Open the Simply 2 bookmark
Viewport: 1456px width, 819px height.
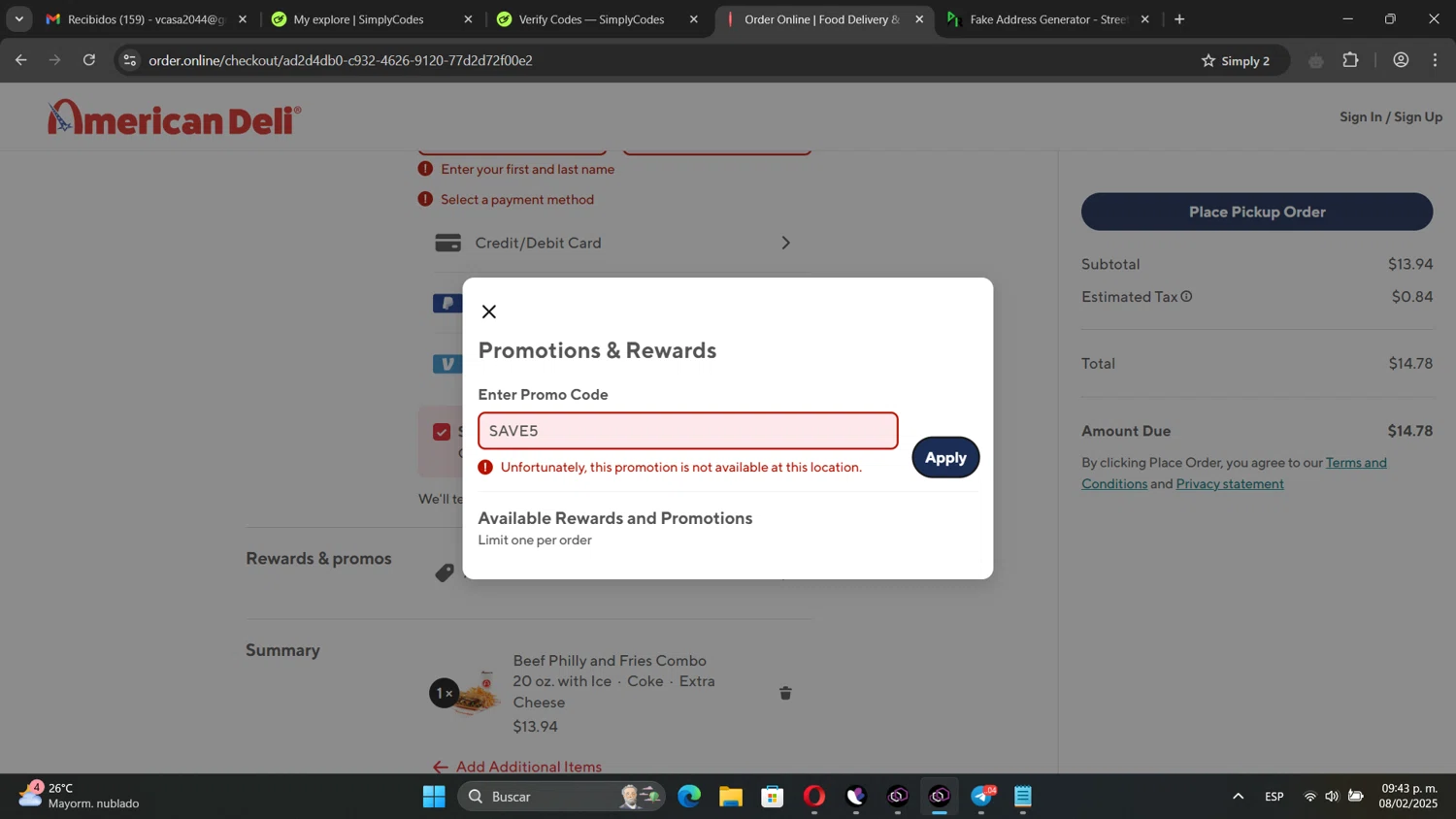pyautogui.click(x=1236, y=60)
